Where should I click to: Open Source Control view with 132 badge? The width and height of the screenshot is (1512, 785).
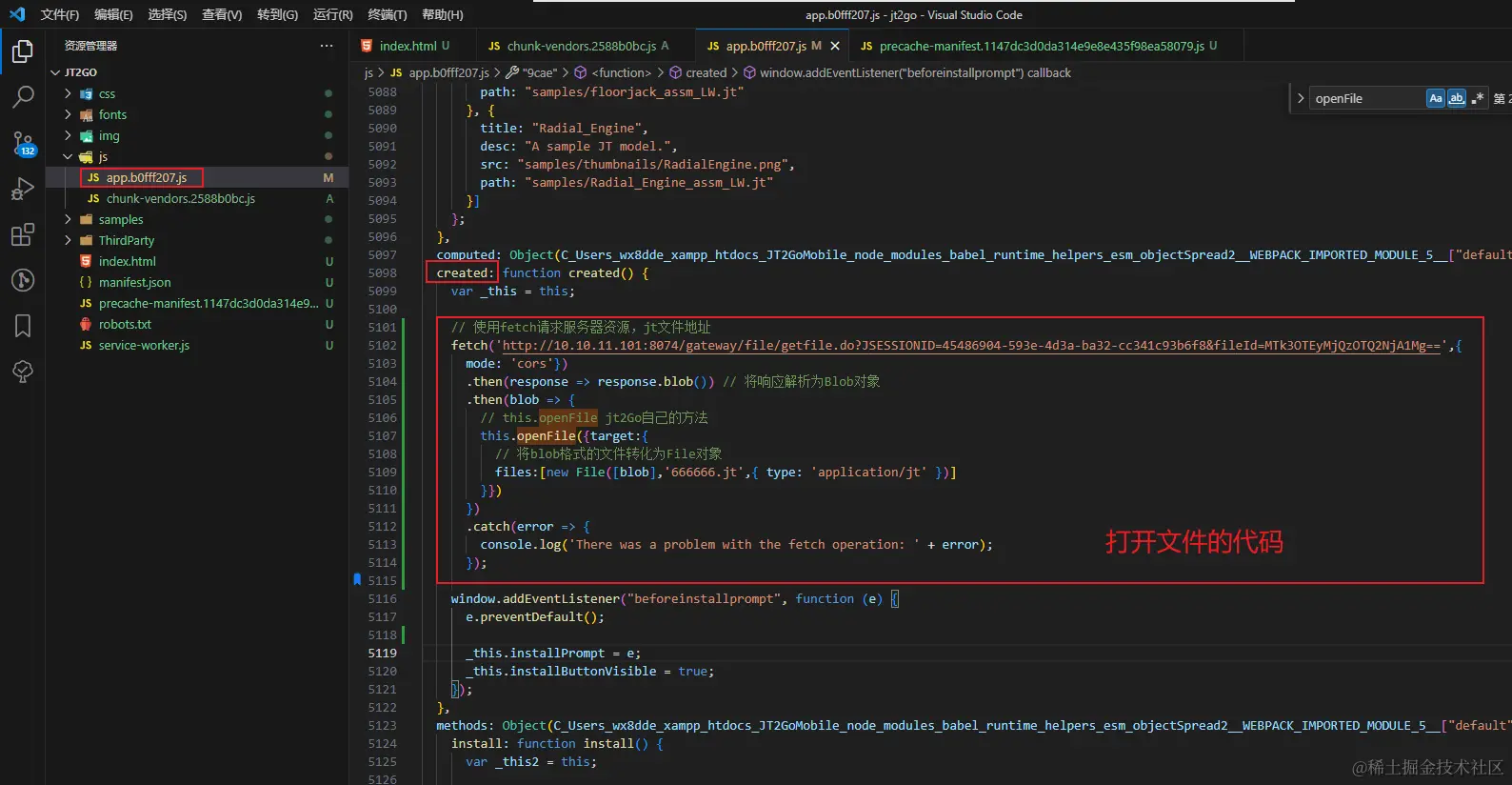pyautogui.click(x=23, y=143)
